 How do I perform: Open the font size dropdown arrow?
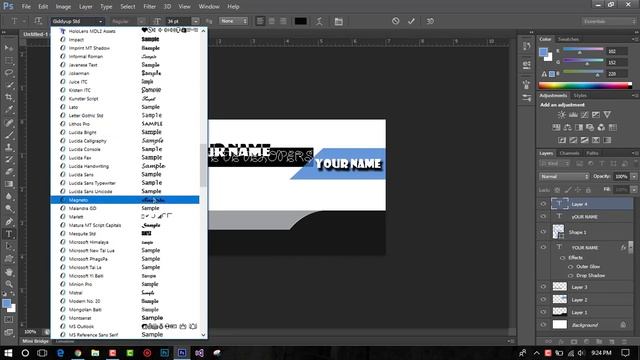pyautogui.click(x=196, y=21)
